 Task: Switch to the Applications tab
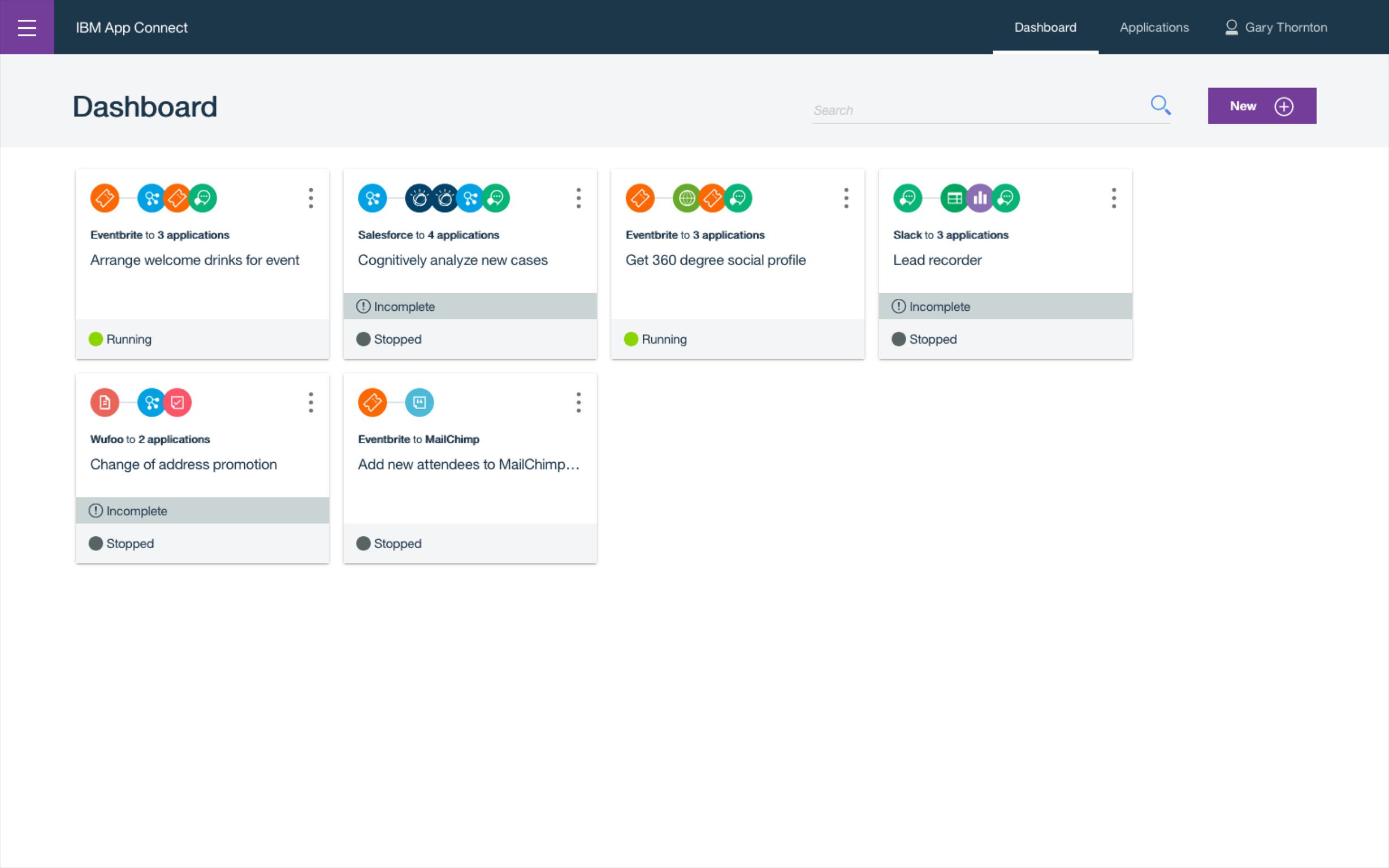[x=1154, y=27]
